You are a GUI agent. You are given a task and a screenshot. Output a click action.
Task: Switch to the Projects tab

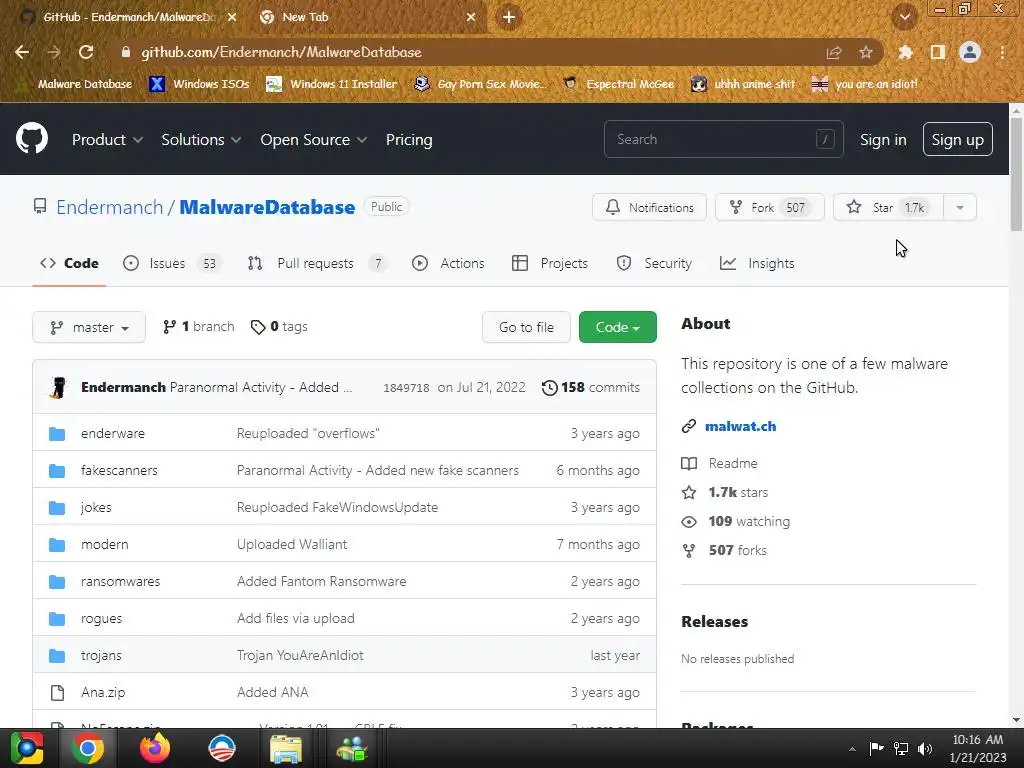(x=550, y=263)
